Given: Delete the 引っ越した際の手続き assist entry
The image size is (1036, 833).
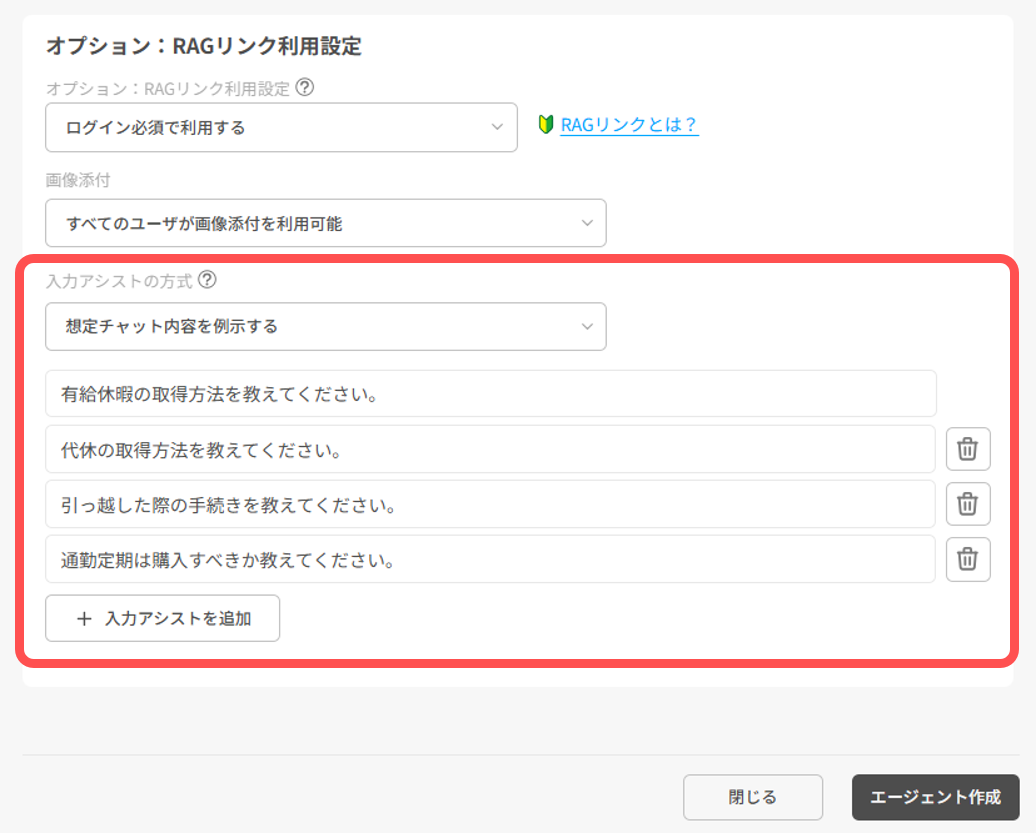Looking at the screenshot, I should [x=968, y=504].
